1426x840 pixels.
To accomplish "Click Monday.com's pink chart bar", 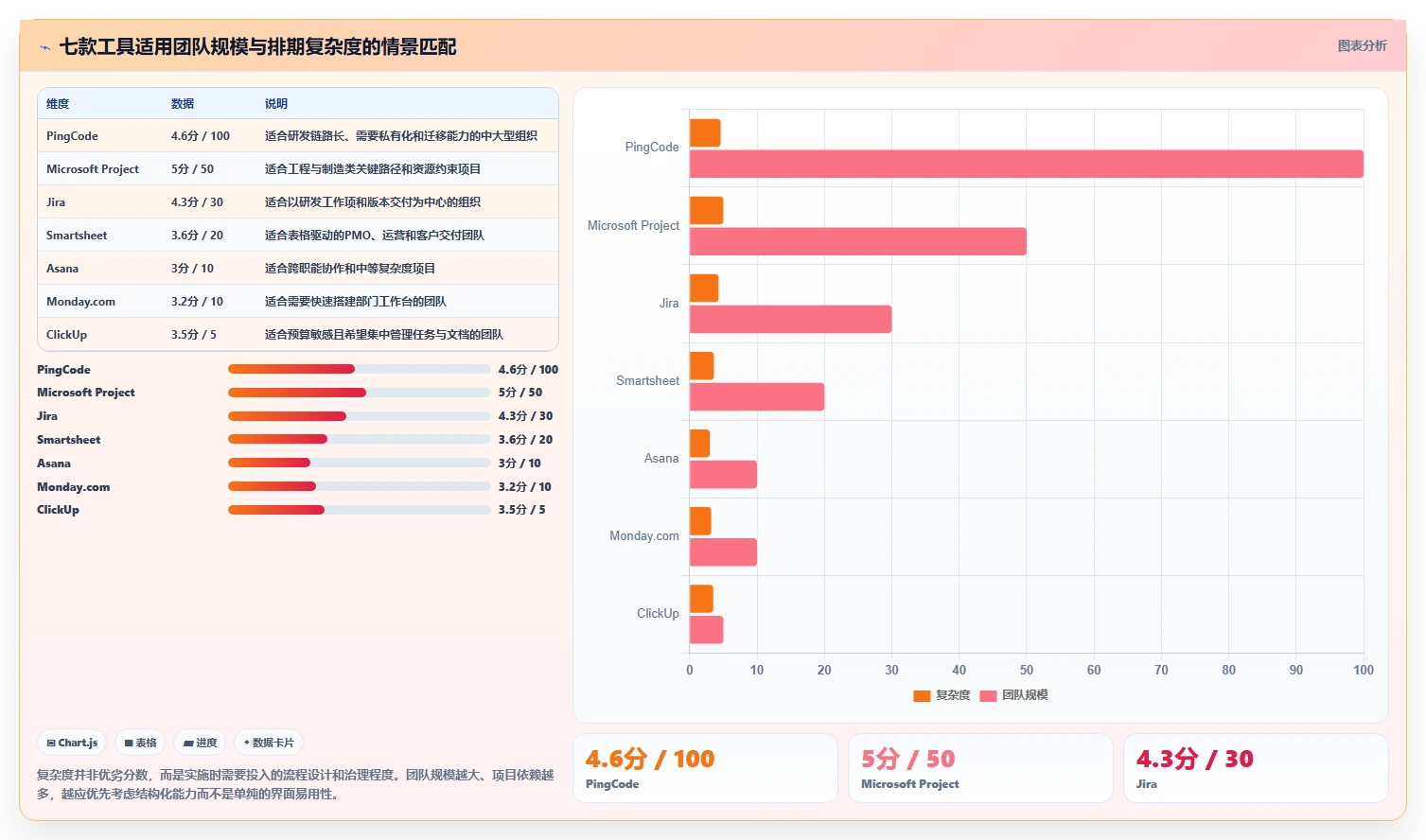I will coord(723,552).
